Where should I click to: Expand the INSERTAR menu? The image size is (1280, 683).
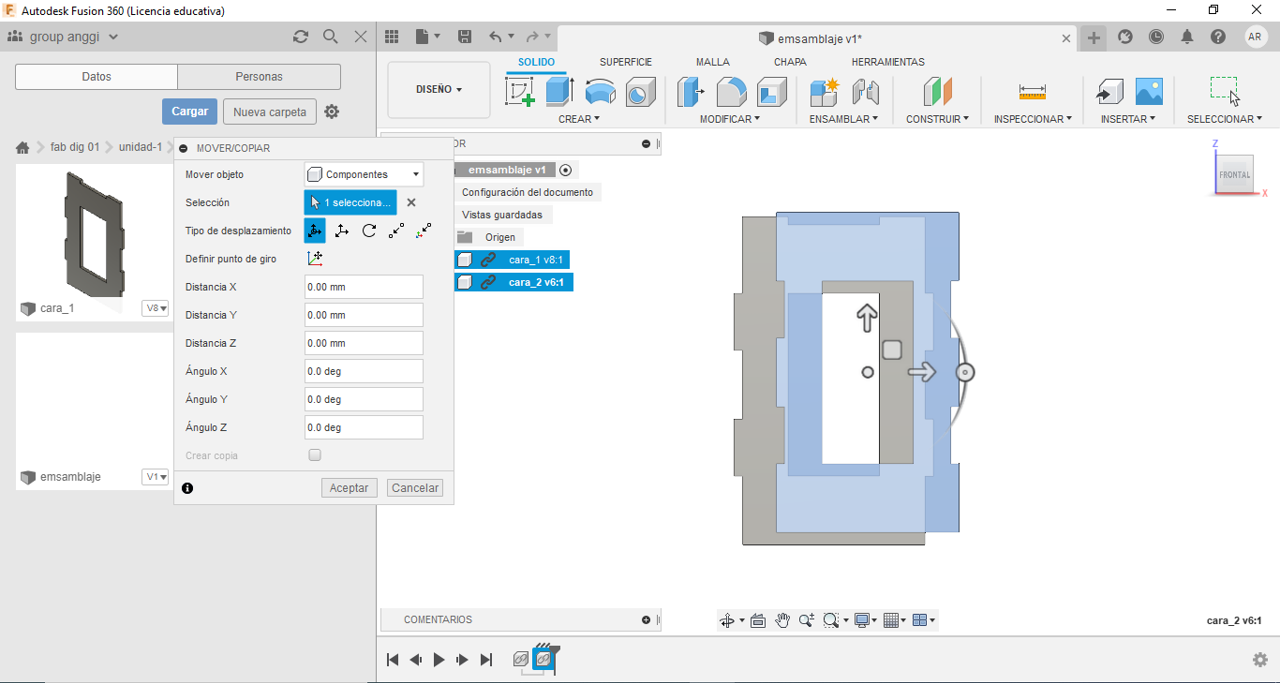[x=1128, y=119]
